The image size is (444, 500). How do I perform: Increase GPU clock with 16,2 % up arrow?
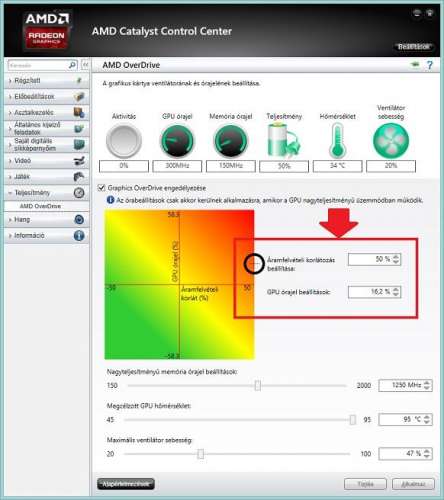[x=396, y=289]
